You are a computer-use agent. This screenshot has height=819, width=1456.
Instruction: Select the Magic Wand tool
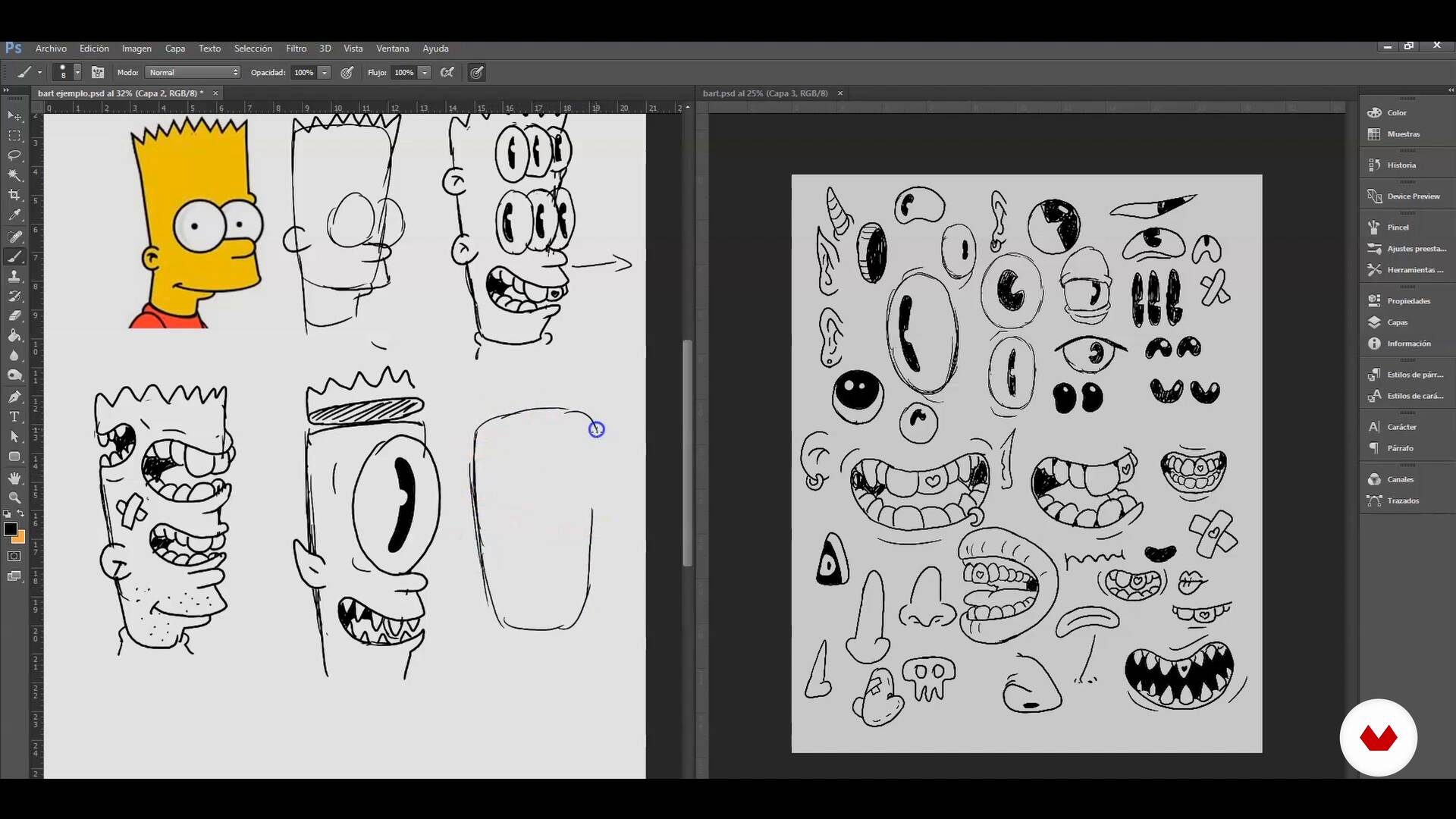click(x=14, y=175)
